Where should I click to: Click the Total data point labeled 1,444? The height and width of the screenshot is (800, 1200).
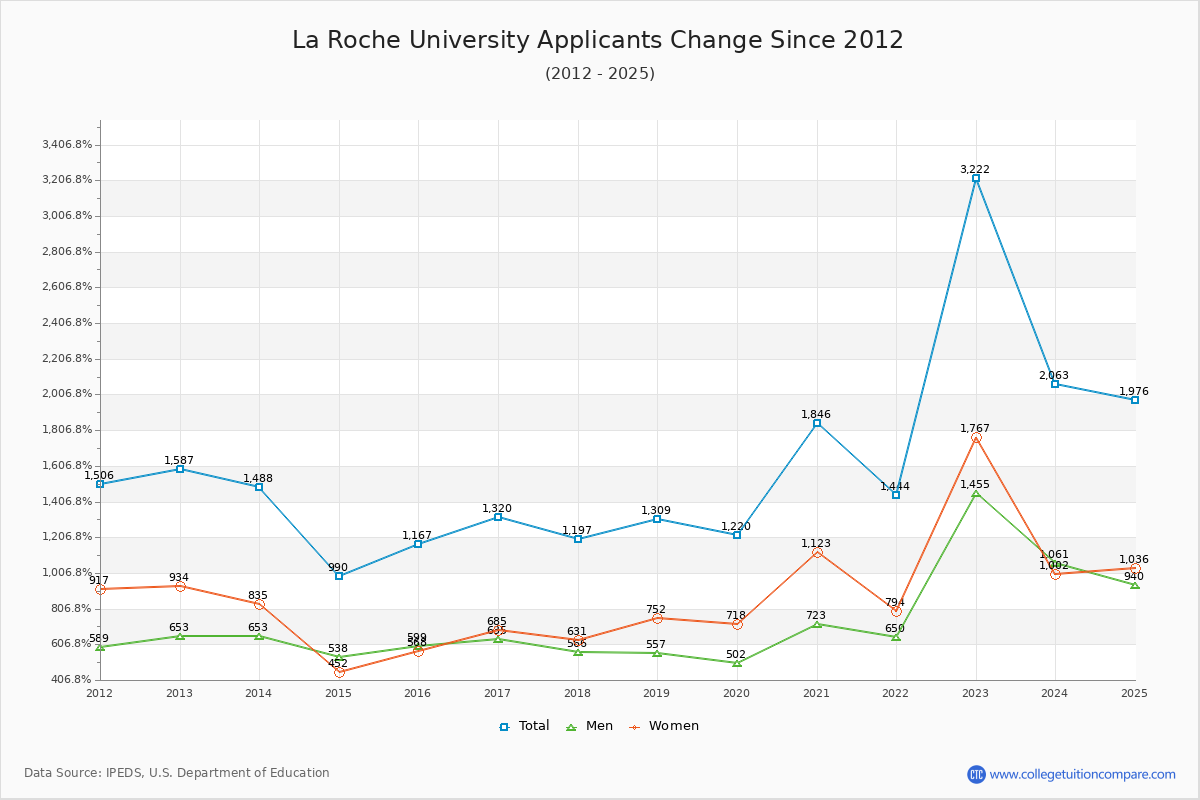pyautogui.click(x=896, y=495)
